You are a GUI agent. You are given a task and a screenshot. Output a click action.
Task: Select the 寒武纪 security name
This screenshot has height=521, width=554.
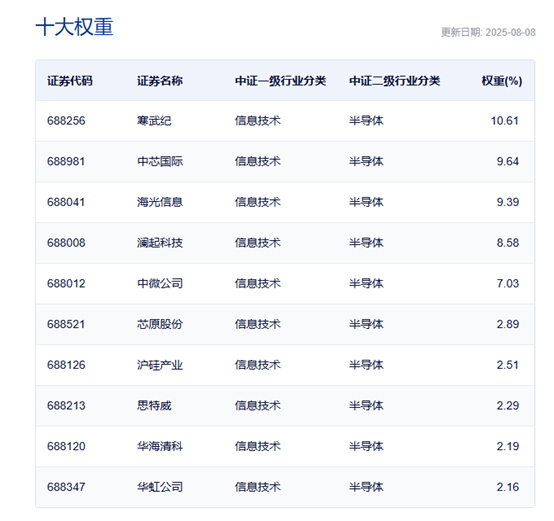click(x=154, y=121)
